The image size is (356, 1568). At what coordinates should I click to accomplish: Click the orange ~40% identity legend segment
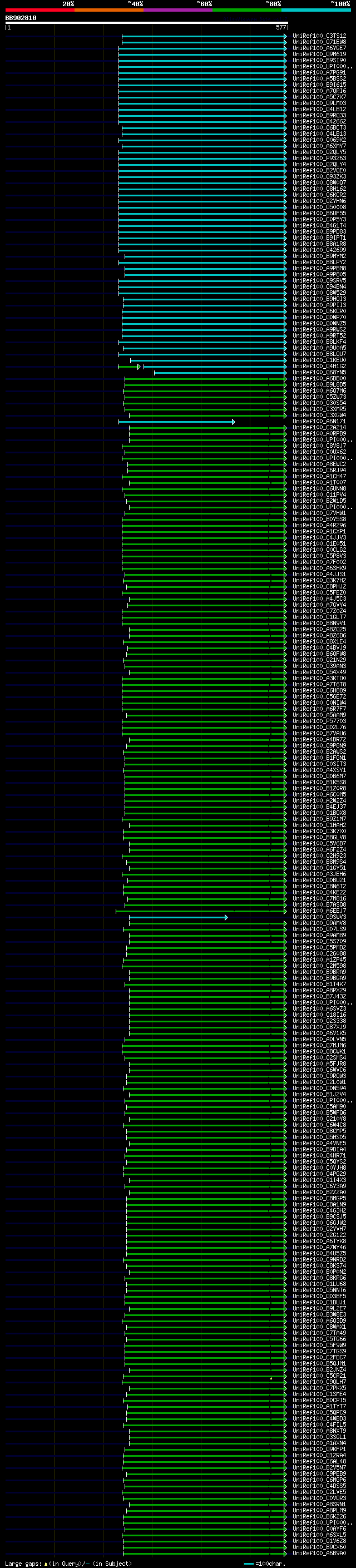(x=109, y=10)
